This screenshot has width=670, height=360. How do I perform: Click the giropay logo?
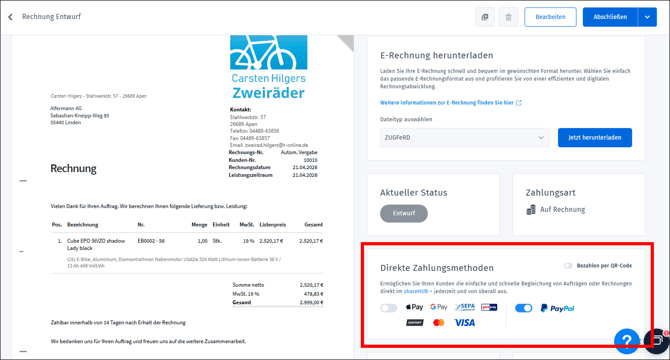click(x=489, y=307)
